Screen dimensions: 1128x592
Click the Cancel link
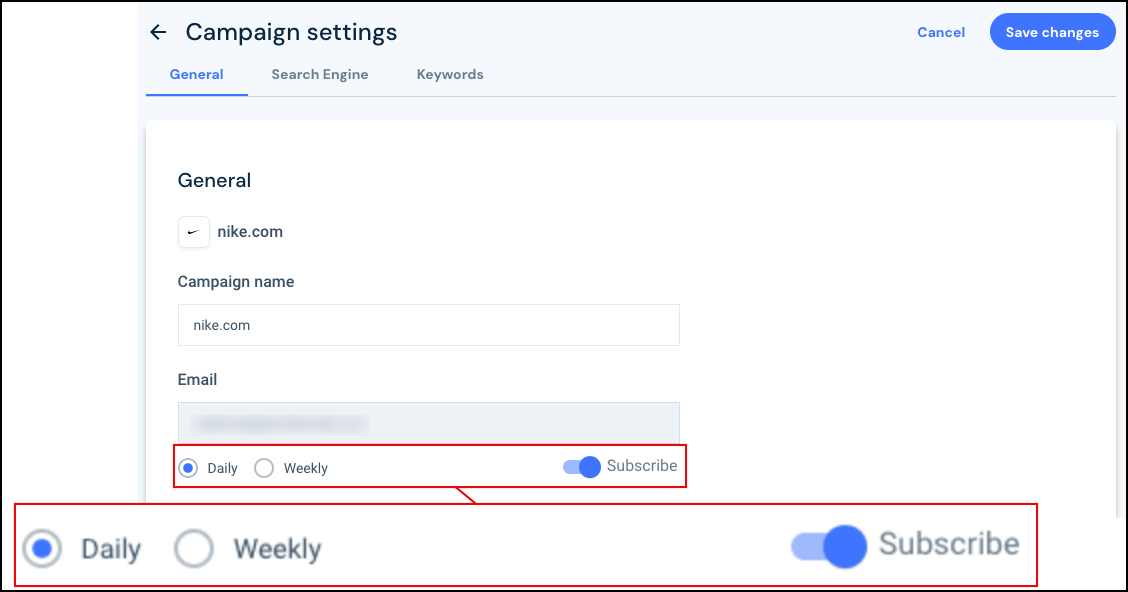coord(941,32)
